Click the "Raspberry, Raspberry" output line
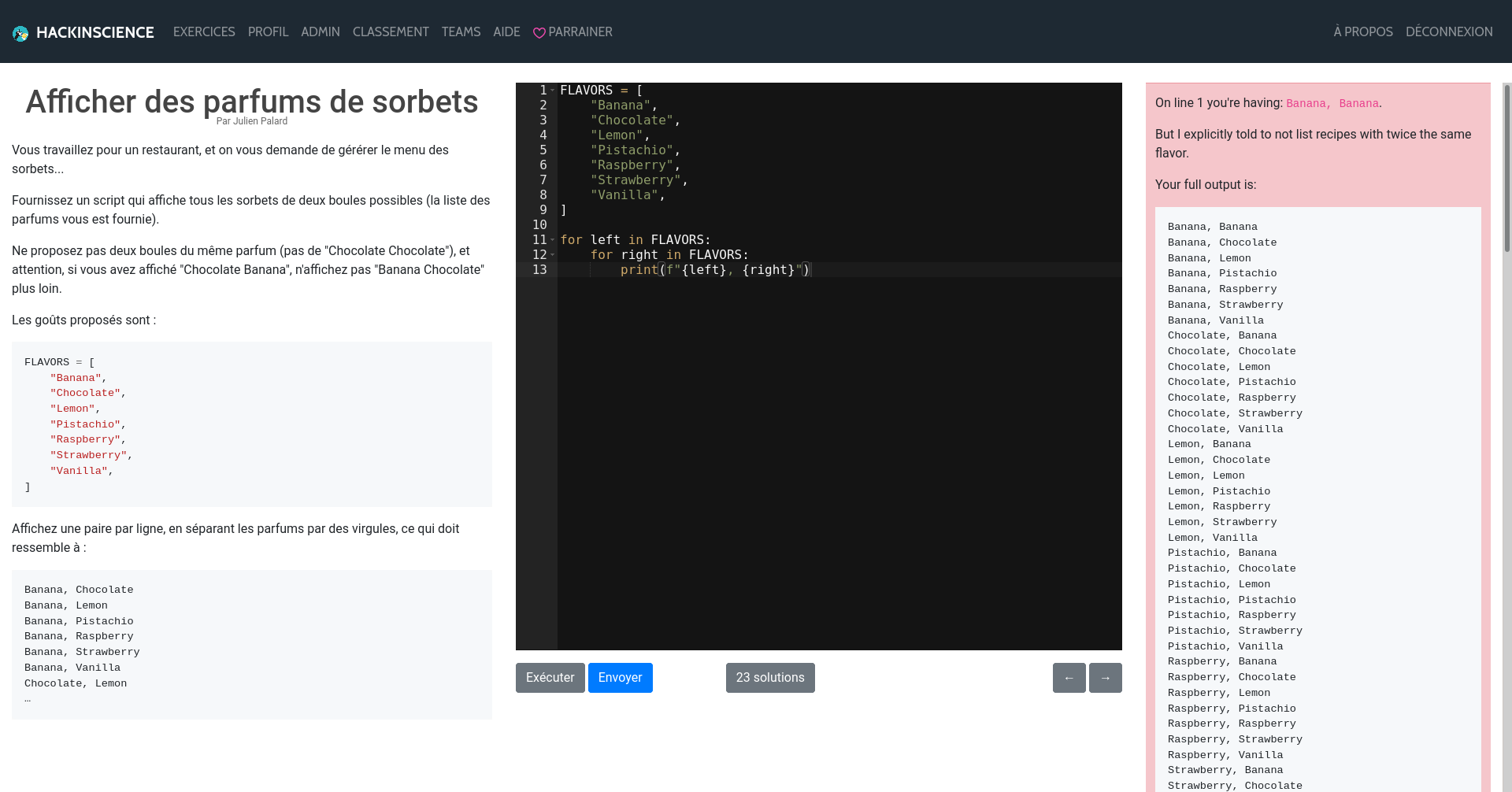Image resolution: width=1512 pixels, height=792 pixels. 1232,724
